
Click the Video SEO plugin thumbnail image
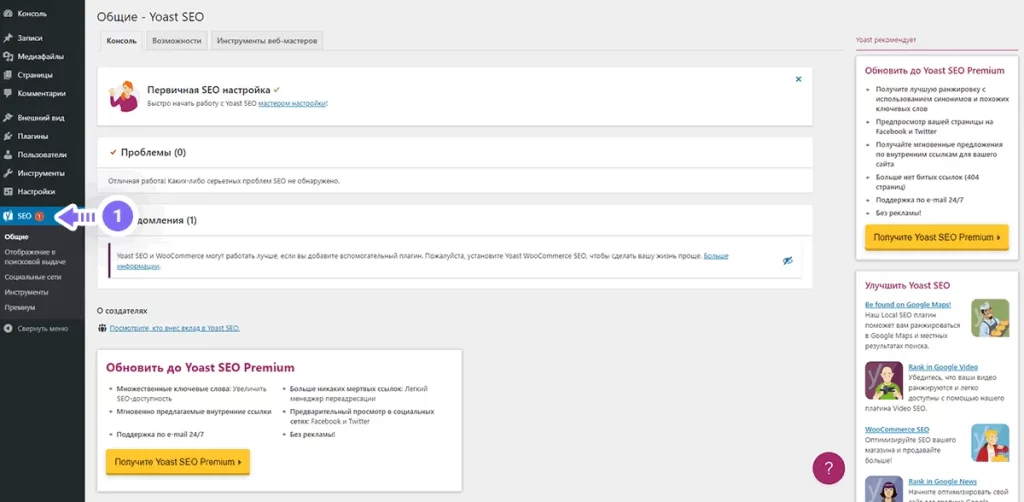(884, 381)
